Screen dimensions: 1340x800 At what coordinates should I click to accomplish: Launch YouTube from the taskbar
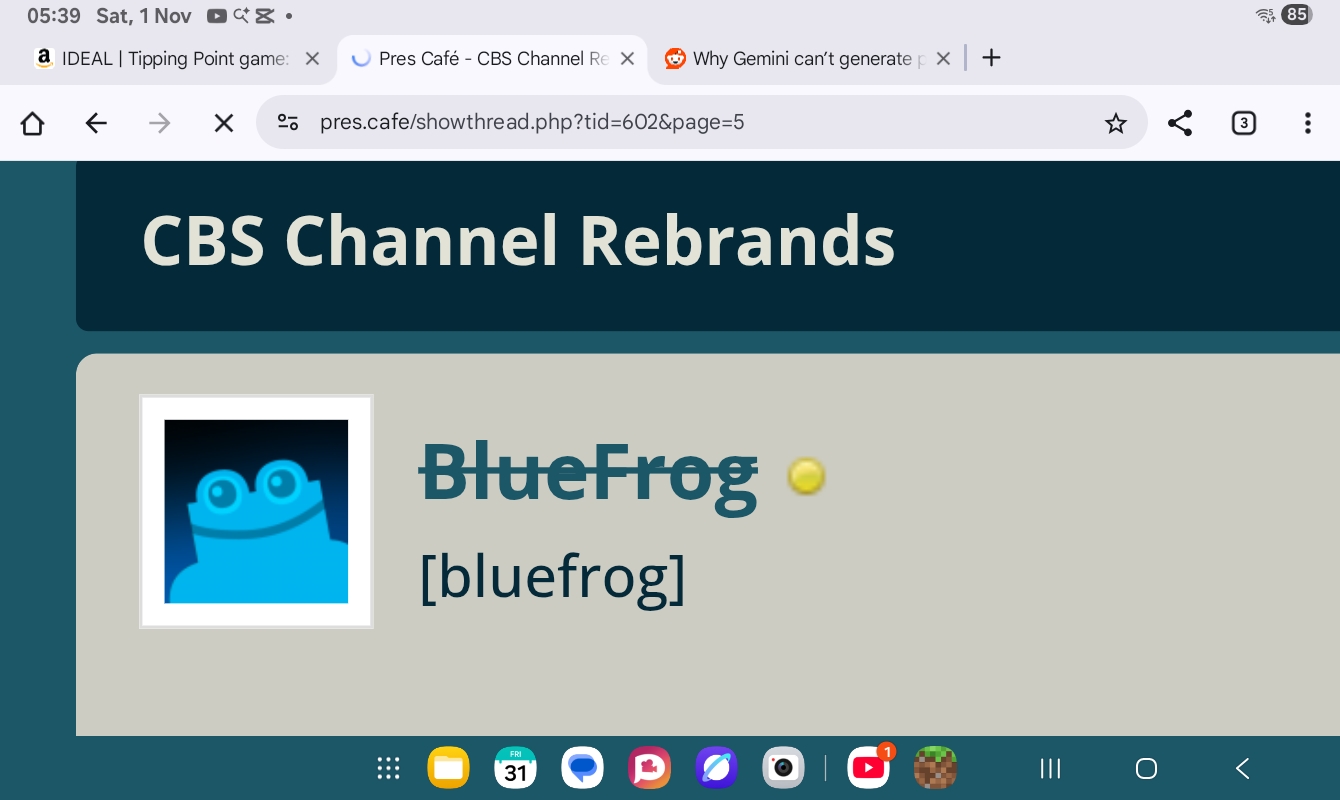pos(868,768)
